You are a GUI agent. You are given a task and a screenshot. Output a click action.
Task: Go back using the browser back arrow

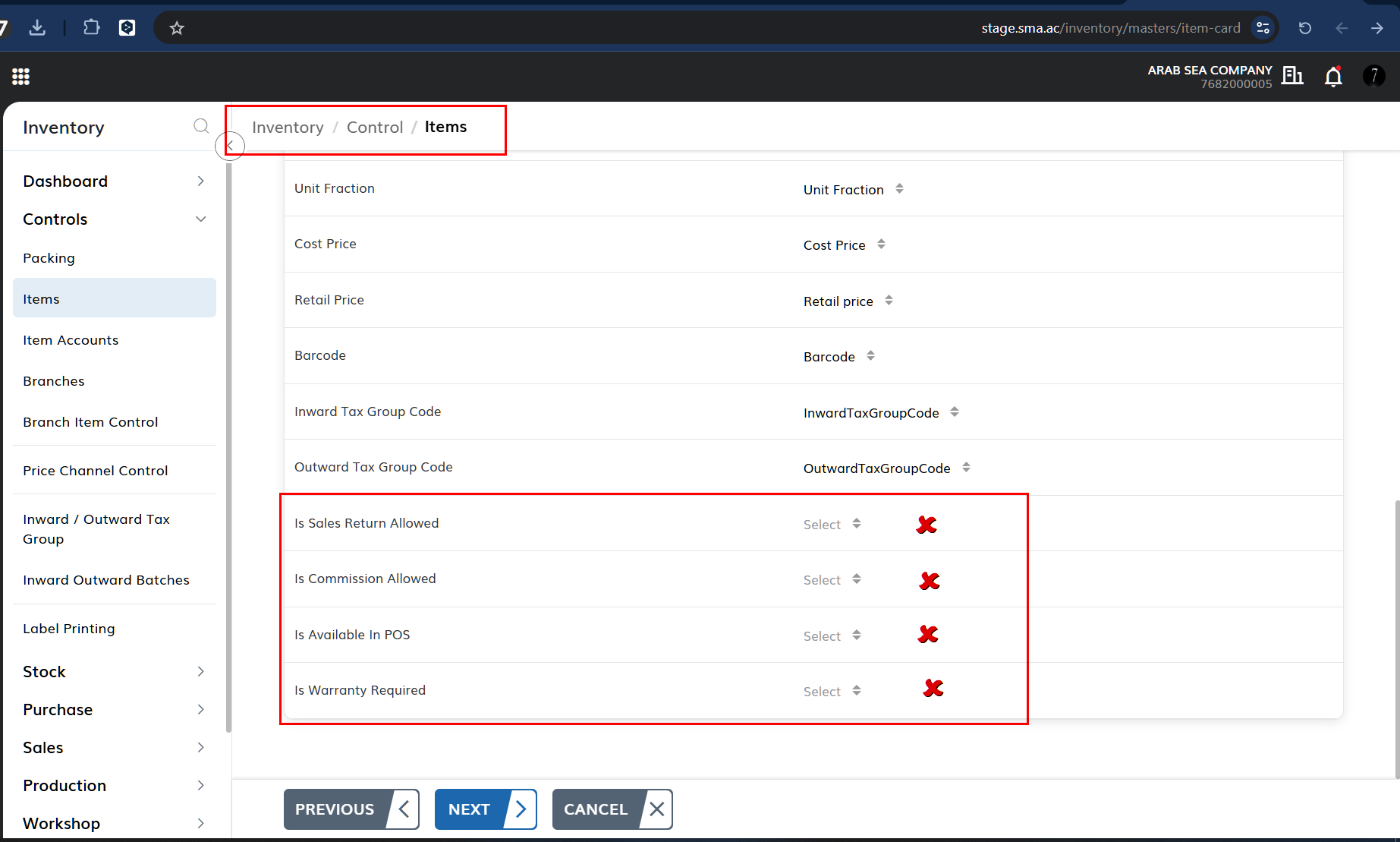(x=1342, y=28)
